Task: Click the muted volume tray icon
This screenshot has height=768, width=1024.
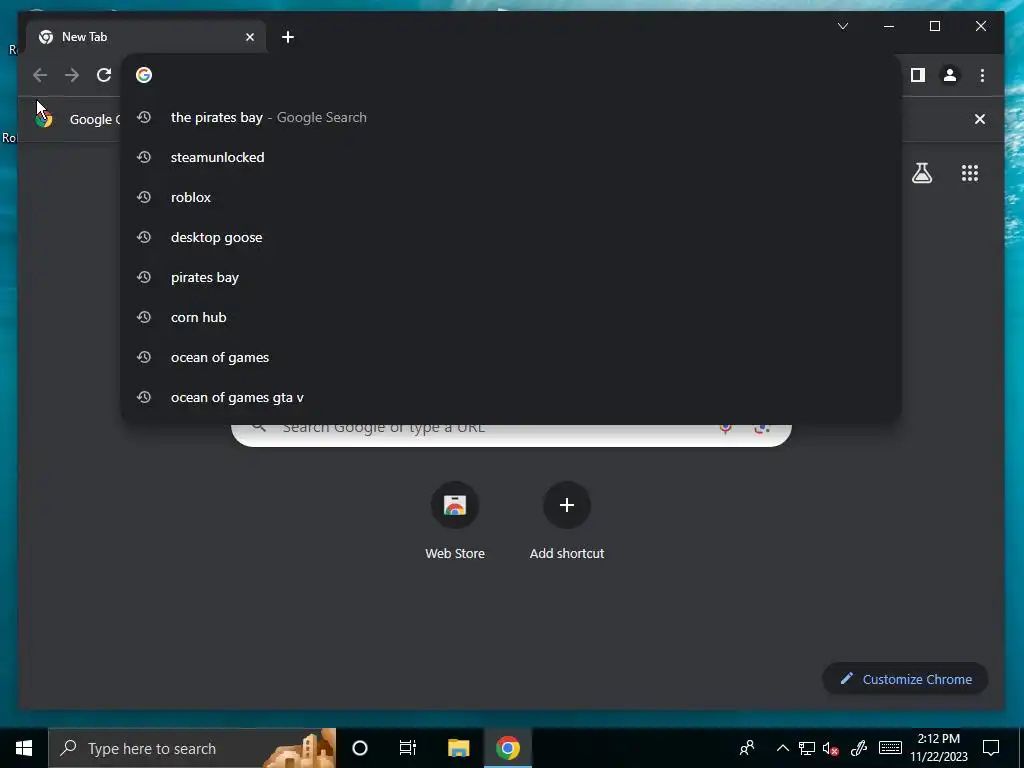Action: coord(831,748)
